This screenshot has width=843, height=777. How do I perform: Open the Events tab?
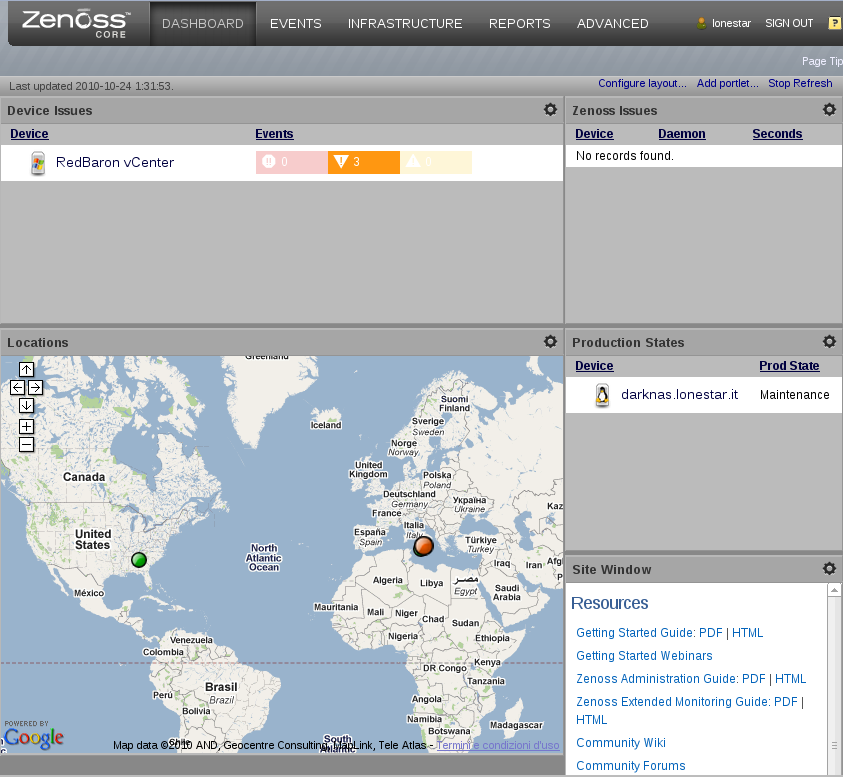(296, 24)
